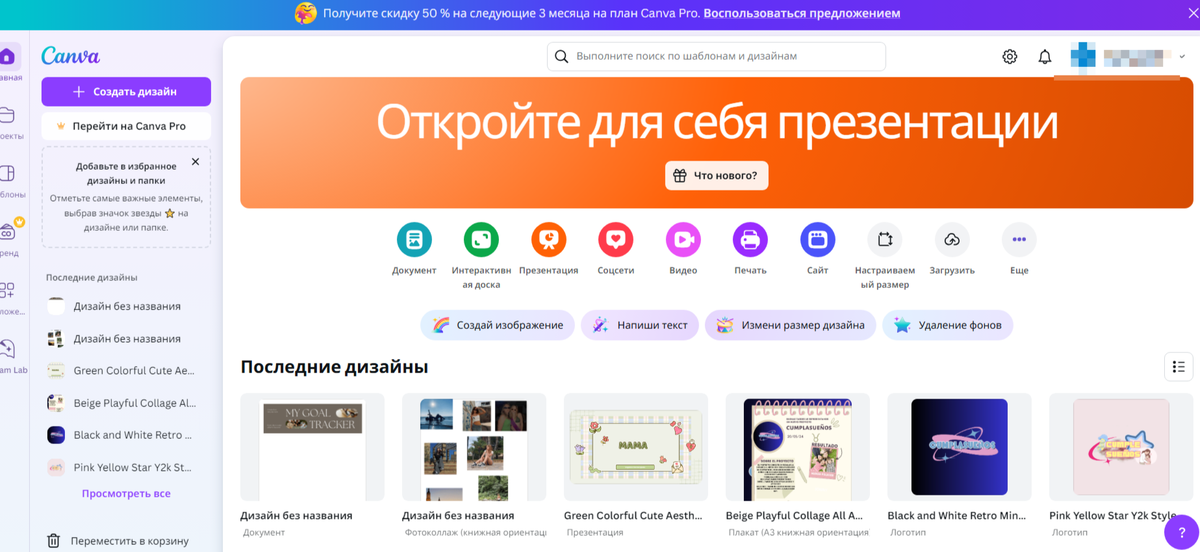
Task: Open the Black and White Retro logo thumbnail
Action: tap(959, 447)
